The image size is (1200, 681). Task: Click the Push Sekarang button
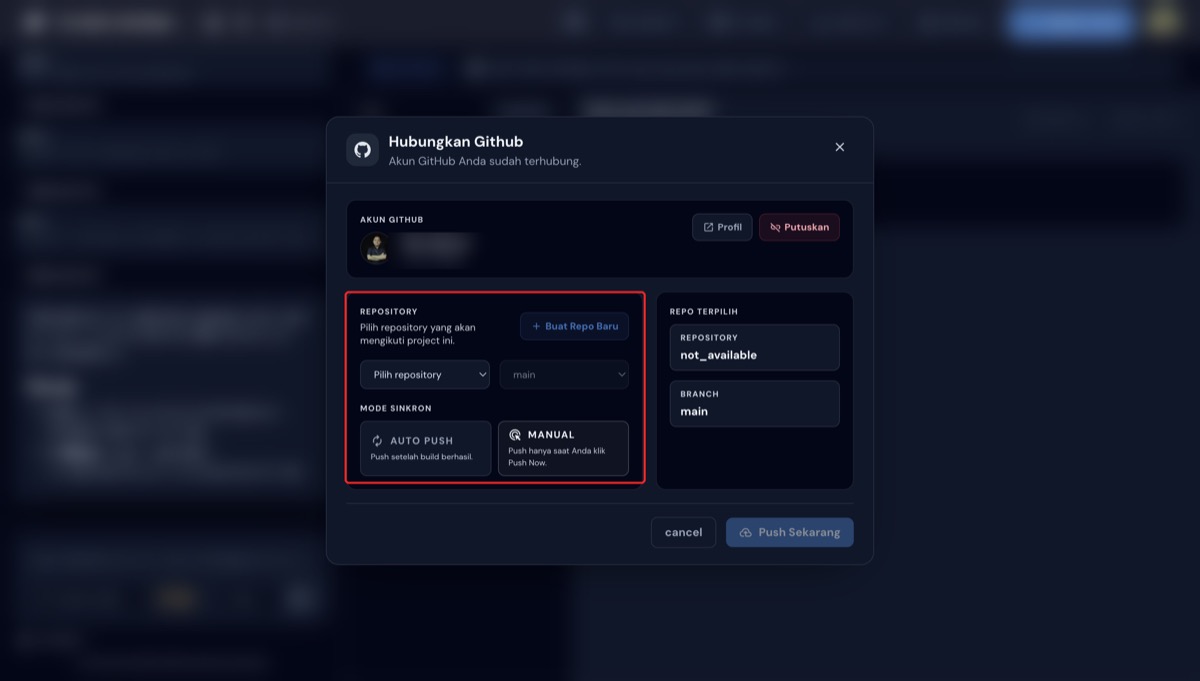coord(790,532)
